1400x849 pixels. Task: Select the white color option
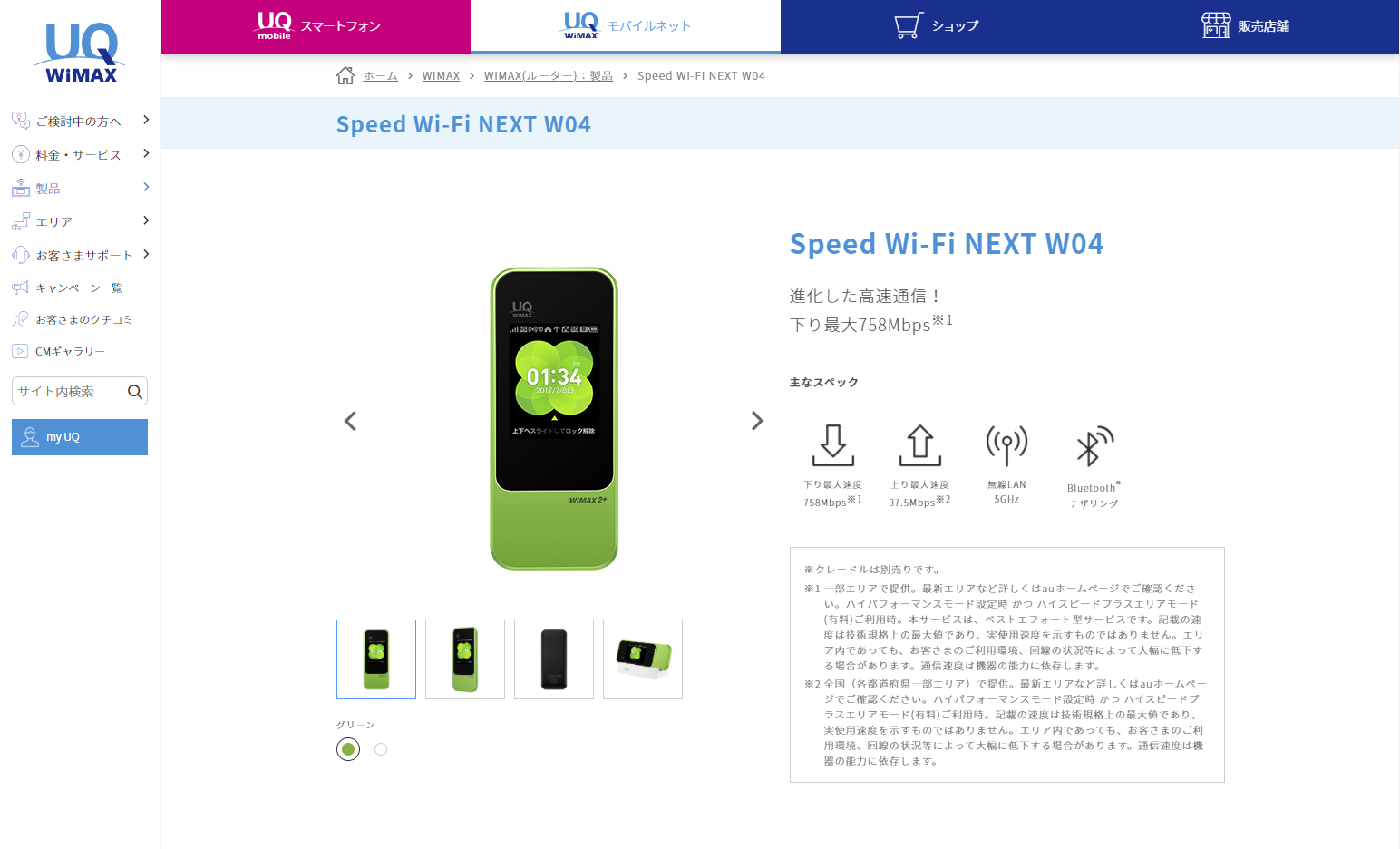(x=381, y=749)
